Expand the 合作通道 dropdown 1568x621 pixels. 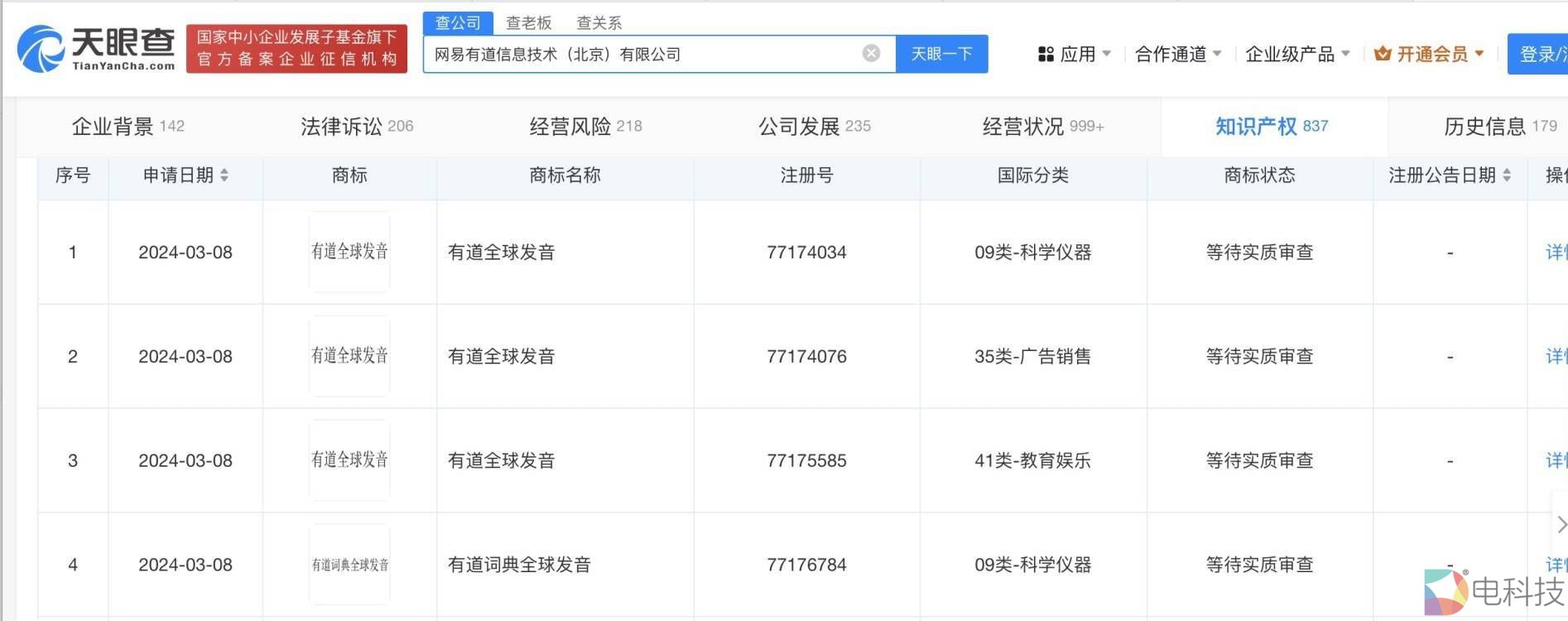pos(1217,54)
